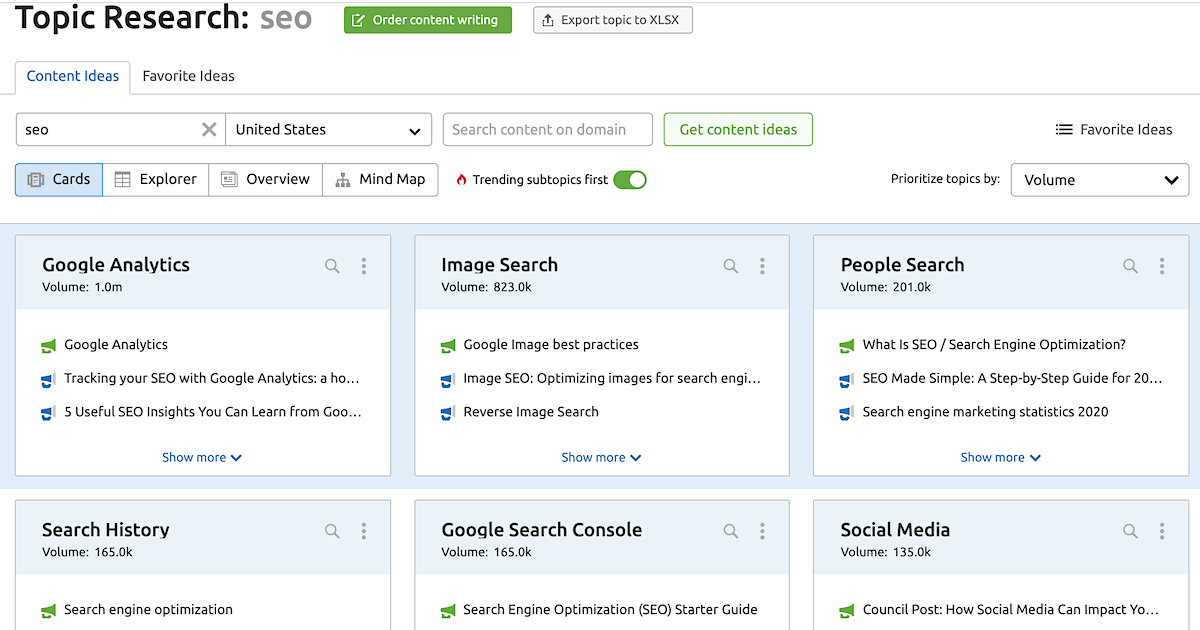Click search icon on Google Search Console card
This screenshot has width=1200, height=630.
(x=731, y=531)
